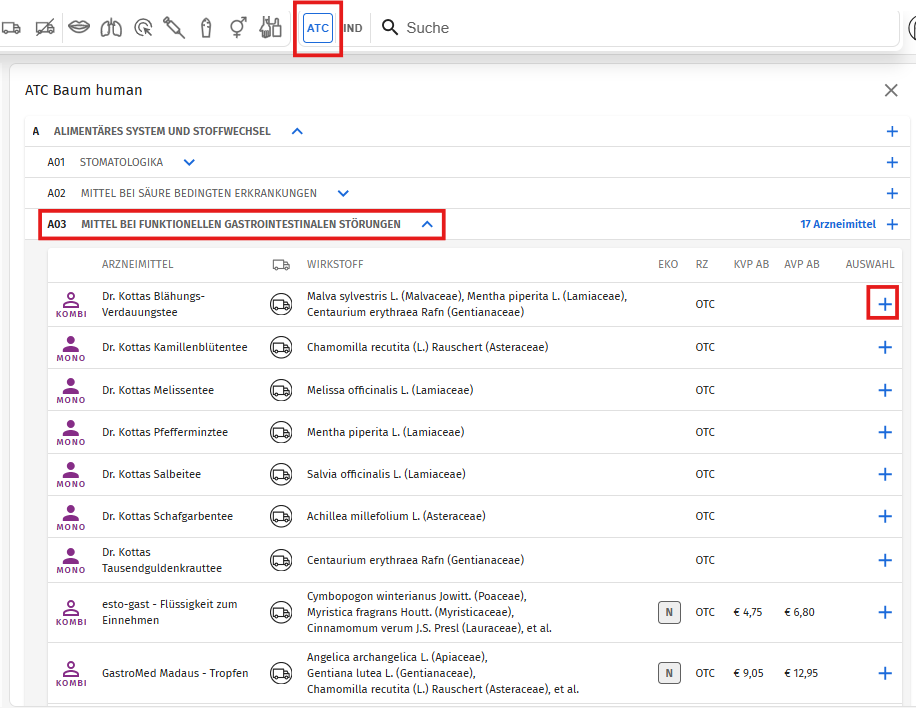The width and height of the screenshot is (916, 708).
Task: Click the WIRKSTOFF column header
Action: point(335,265)
